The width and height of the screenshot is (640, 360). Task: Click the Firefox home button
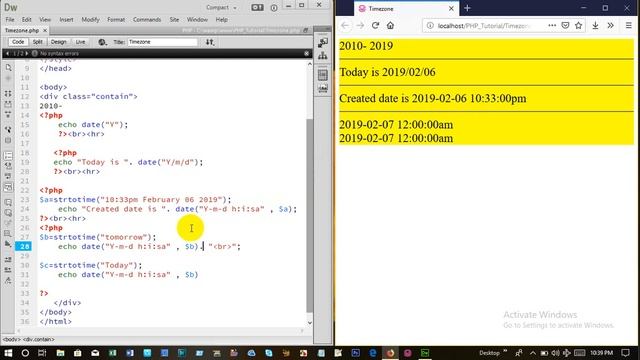[x=391, y=25]
